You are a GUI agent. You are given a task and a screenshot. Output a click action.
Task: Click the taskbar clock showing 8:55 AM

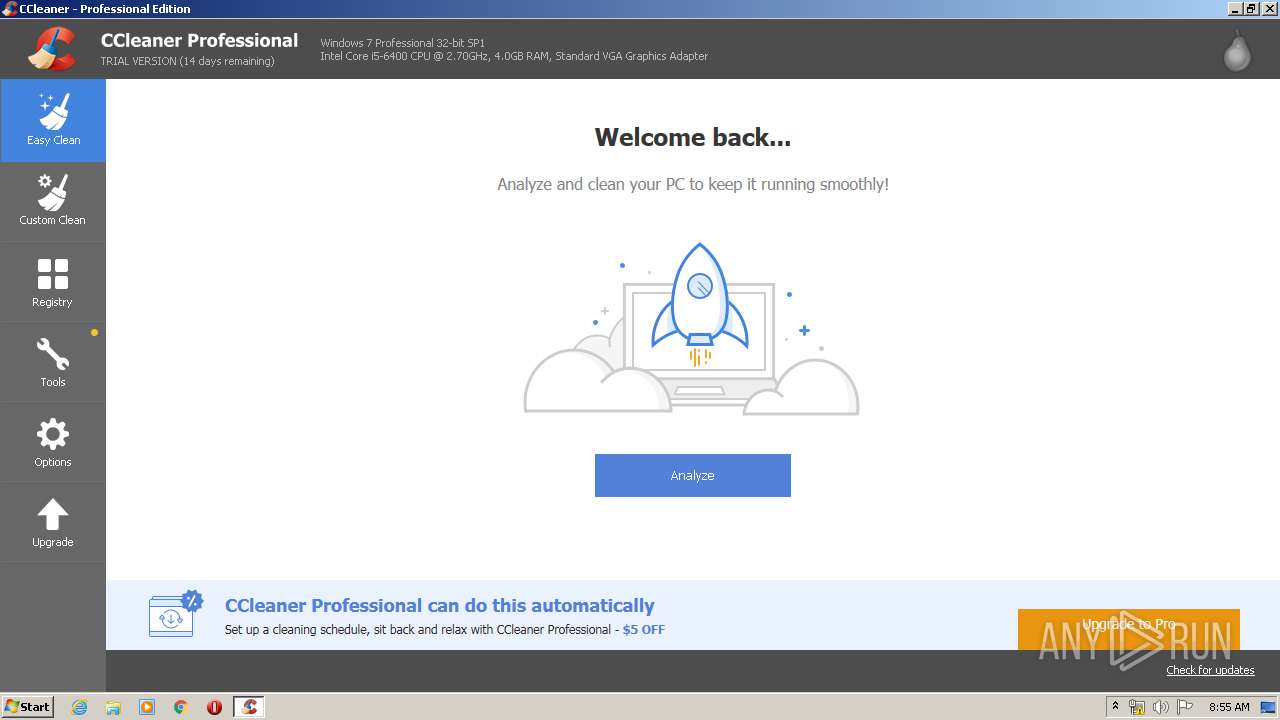(1229, 707)
